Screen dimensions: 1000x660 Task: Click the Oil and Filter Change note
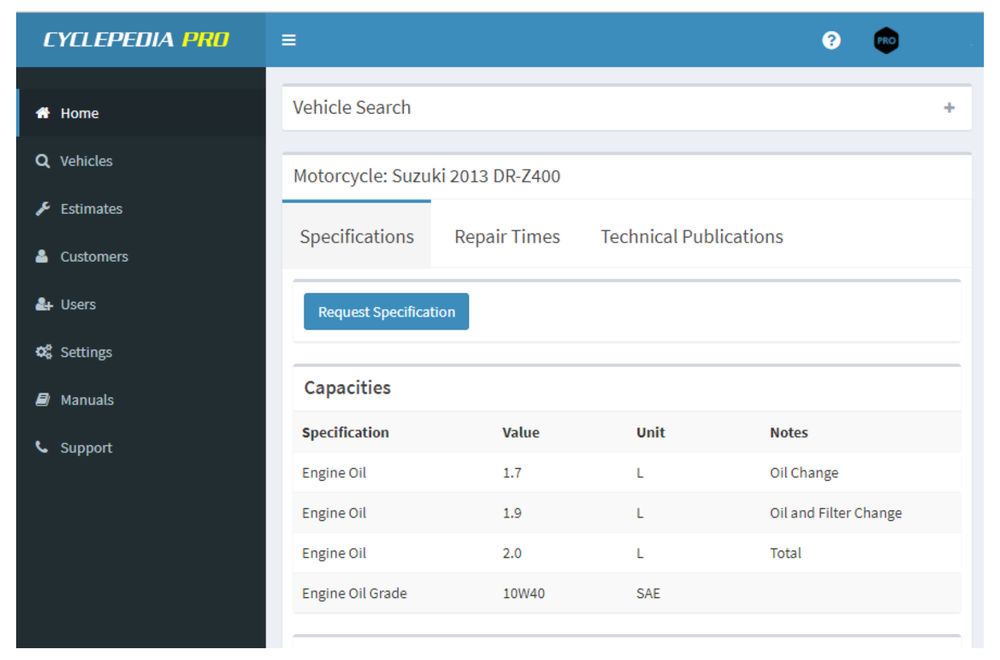click(836, 513)
